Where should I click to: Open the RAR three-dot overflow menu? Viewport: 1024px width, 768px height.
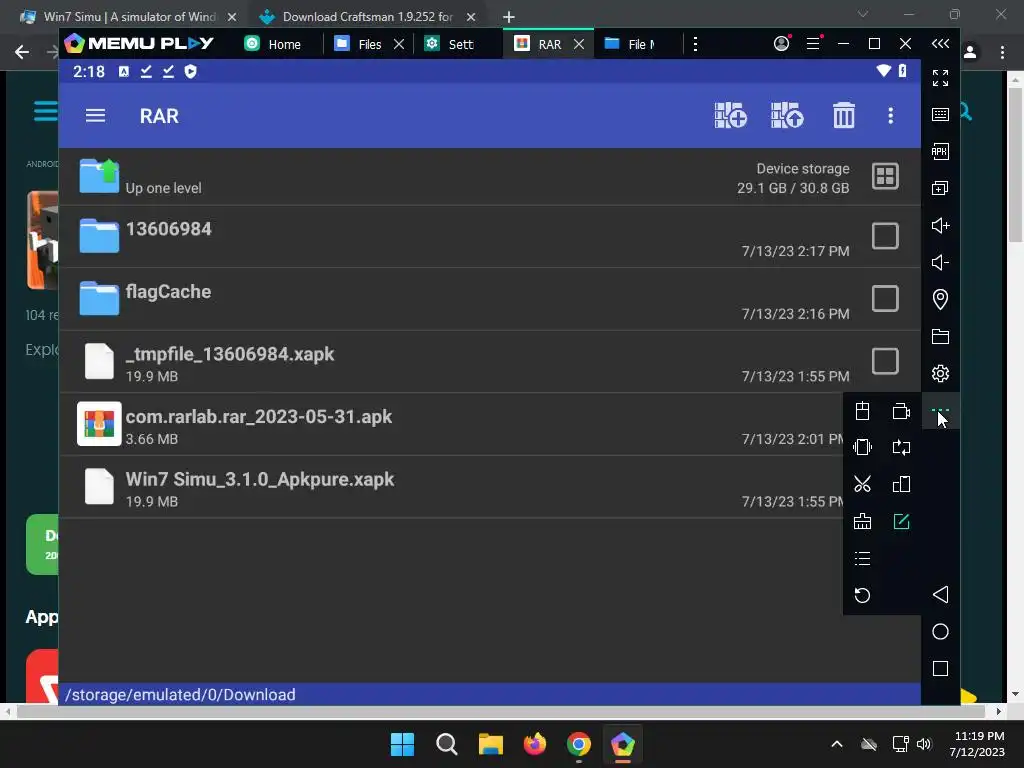891,116
